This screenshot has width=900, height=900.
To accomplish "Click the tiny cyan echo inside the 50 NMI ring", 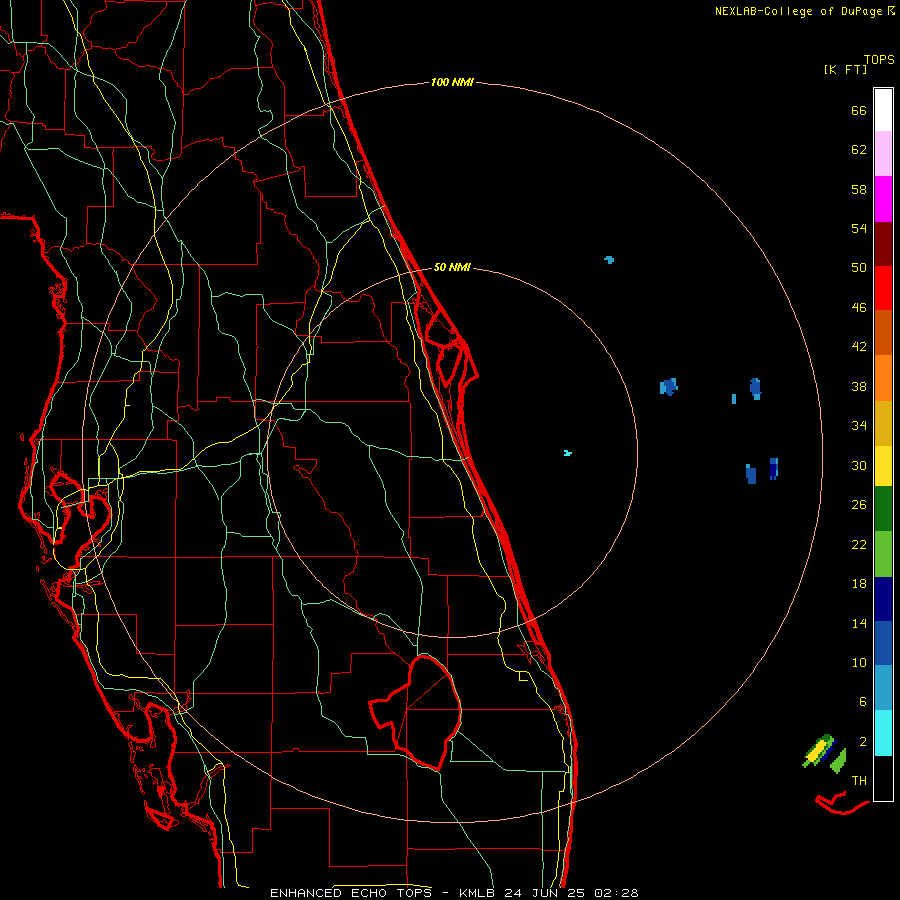I will [567, 453].
